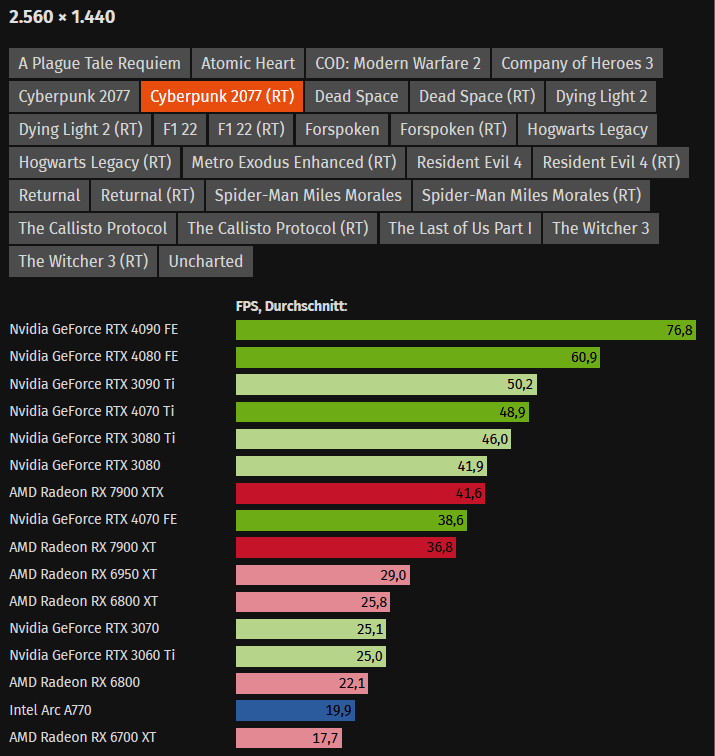Select the Returnal tab
Screen dimensions: 715x756
pyautogui.click(x=49, y=195)
